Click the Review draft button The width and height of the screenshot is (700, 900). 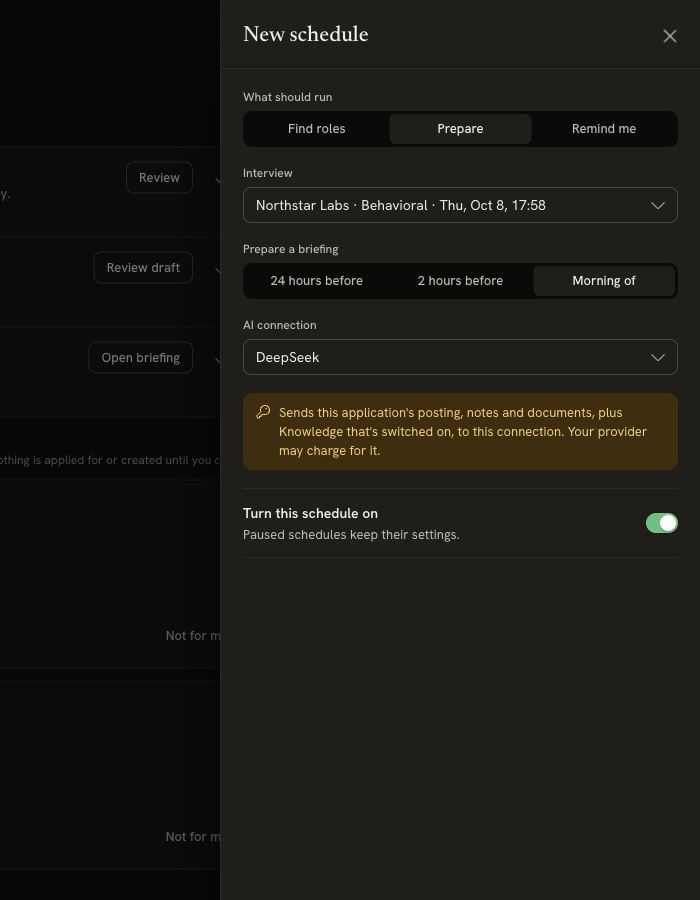[x=143, y=267]
